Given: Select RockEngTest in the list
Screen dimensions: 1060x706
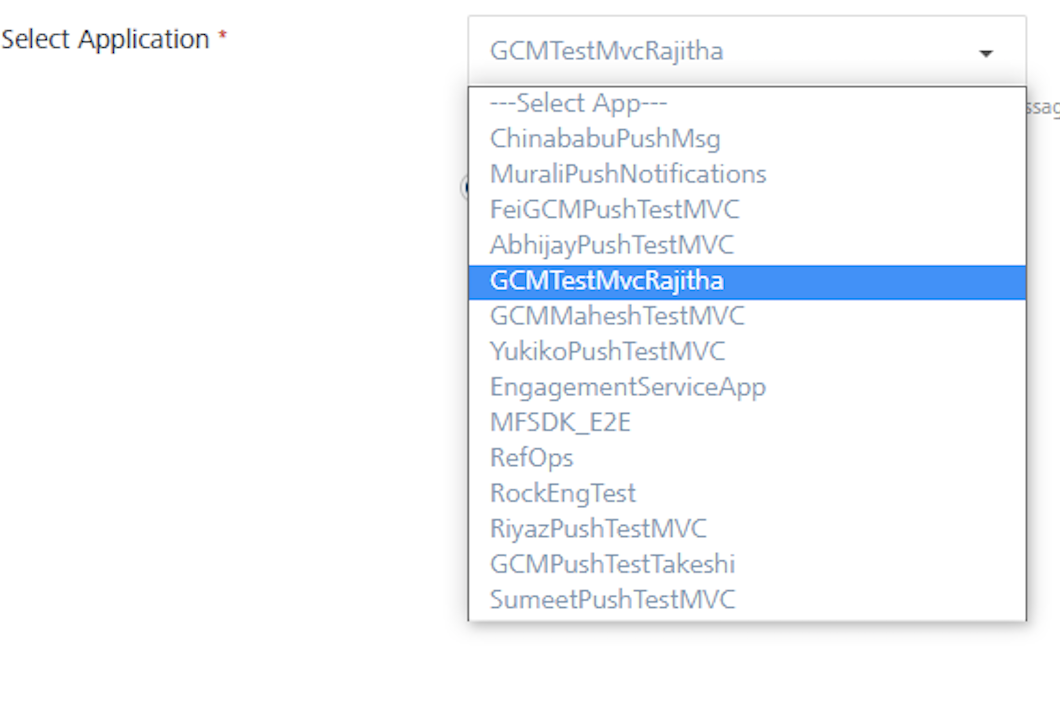Looking at the screenshot, I should (562, 493).
